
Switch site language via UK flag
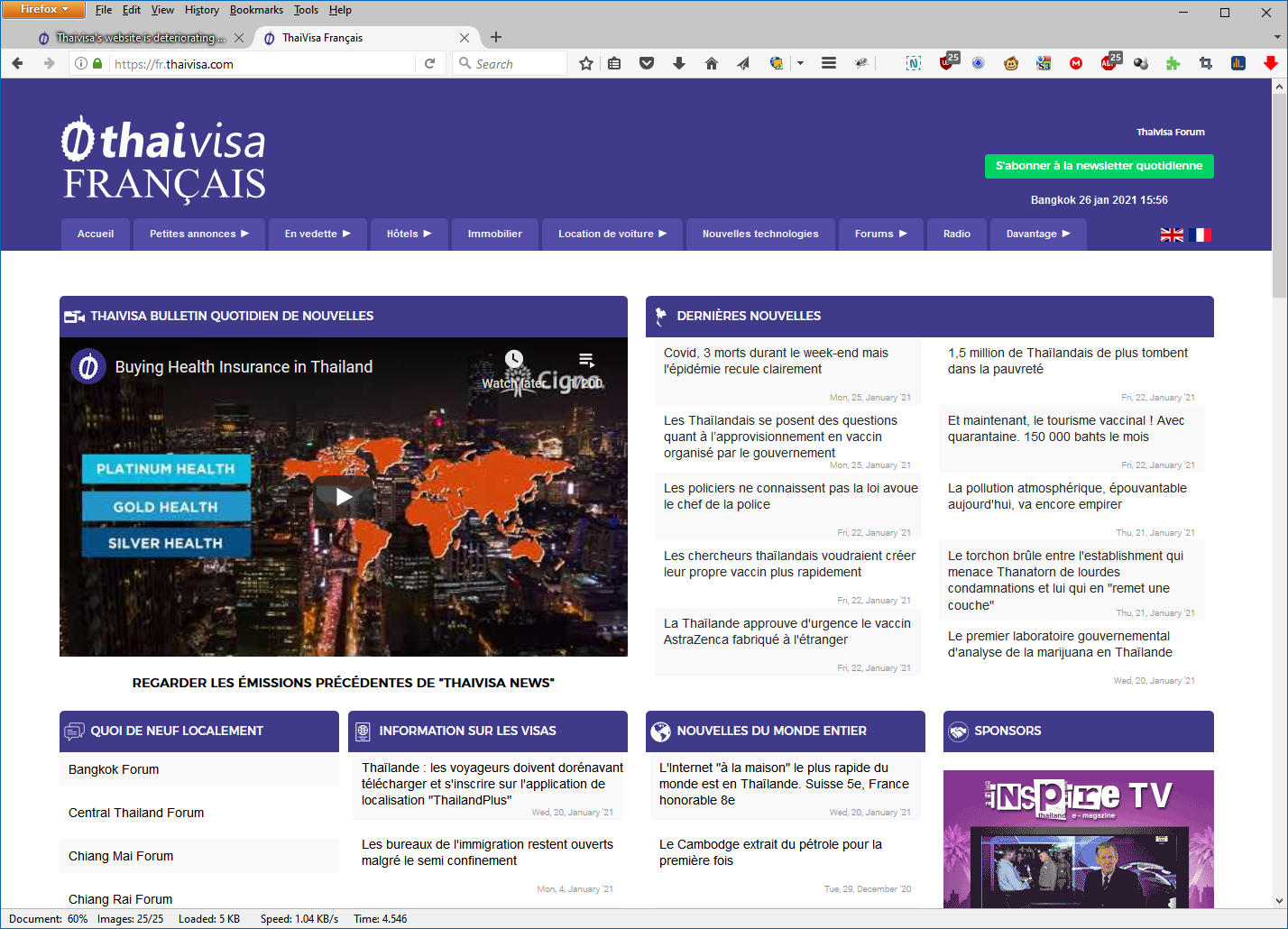coord(1172,235)
